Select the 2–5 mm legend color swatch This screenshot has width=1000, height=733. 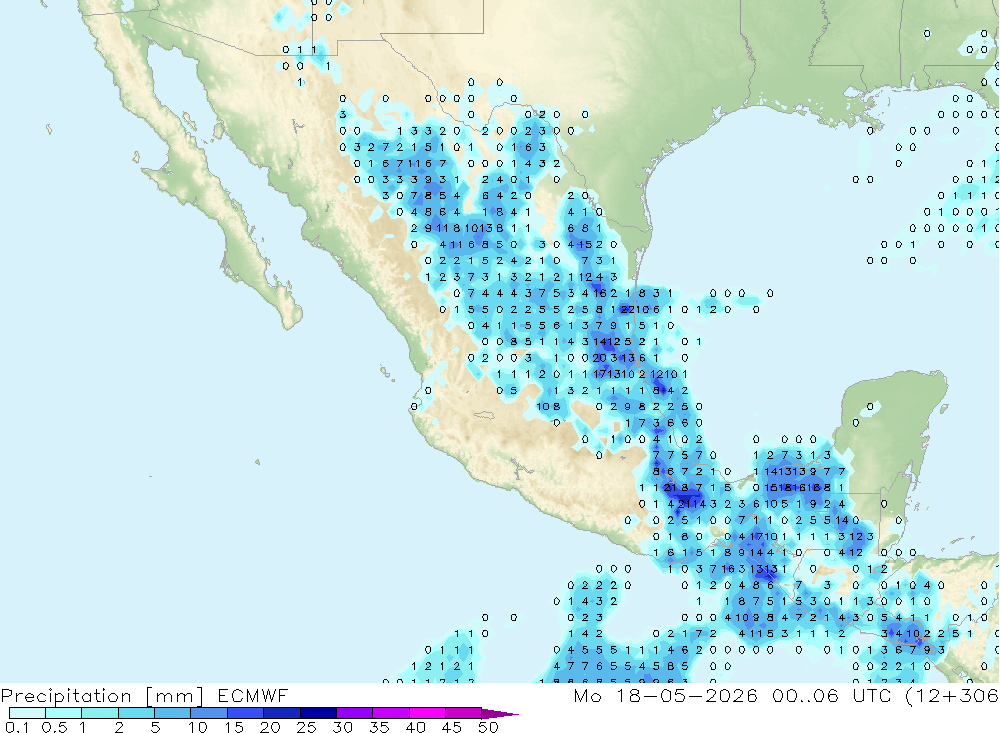tap(136, 713)
